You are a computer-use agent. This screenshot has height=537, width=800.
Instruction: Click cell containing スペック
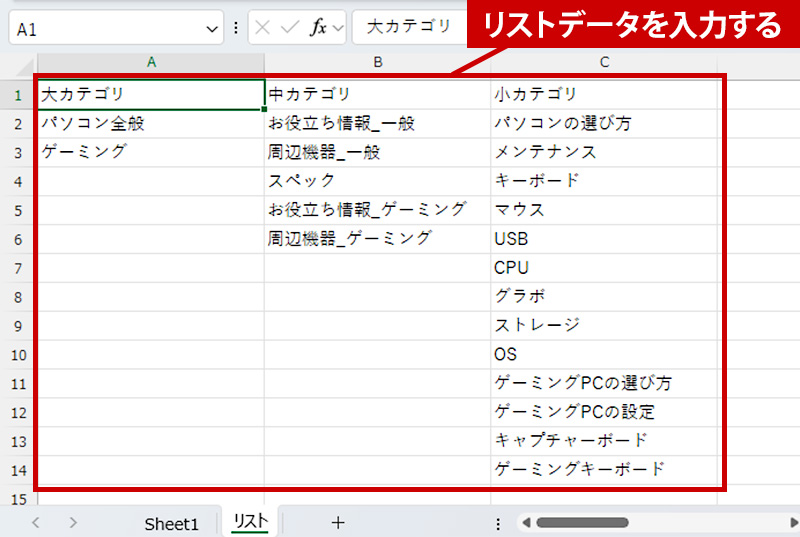click(x=378, y=181)
